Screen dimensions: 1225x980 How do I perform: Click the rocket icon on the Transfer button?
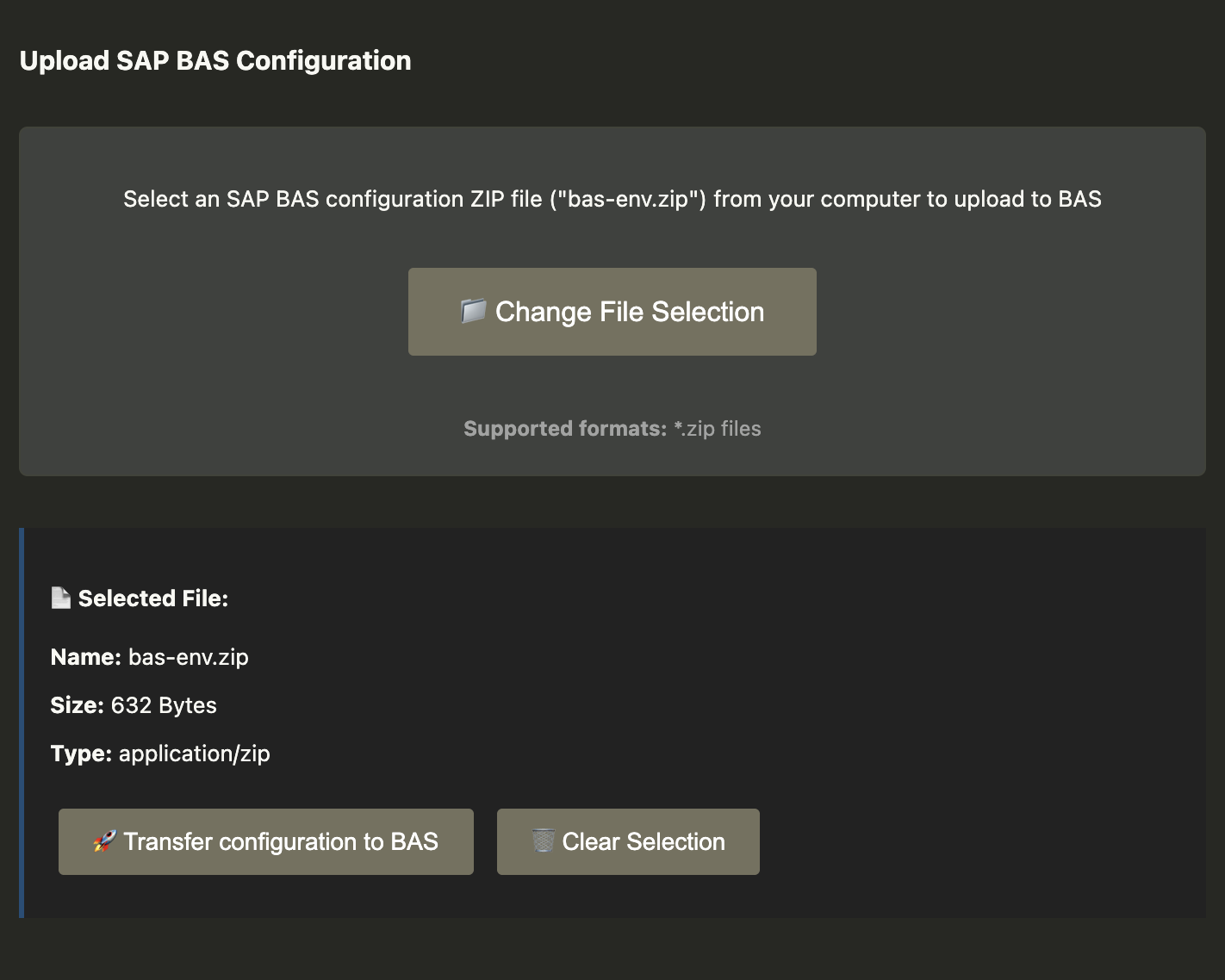click(x=104, y=841)
